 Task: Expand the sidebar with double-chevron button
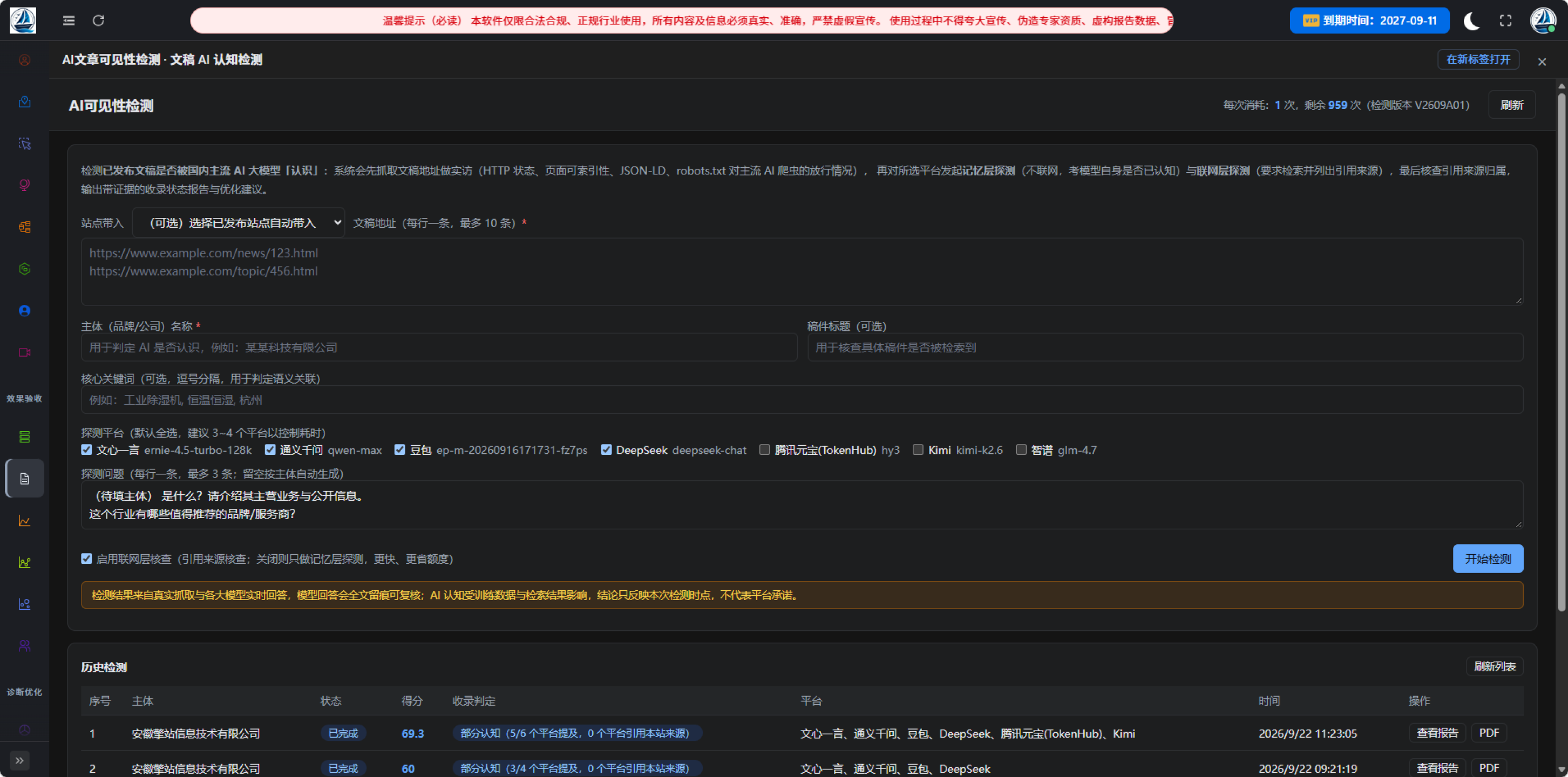(19, 760)
